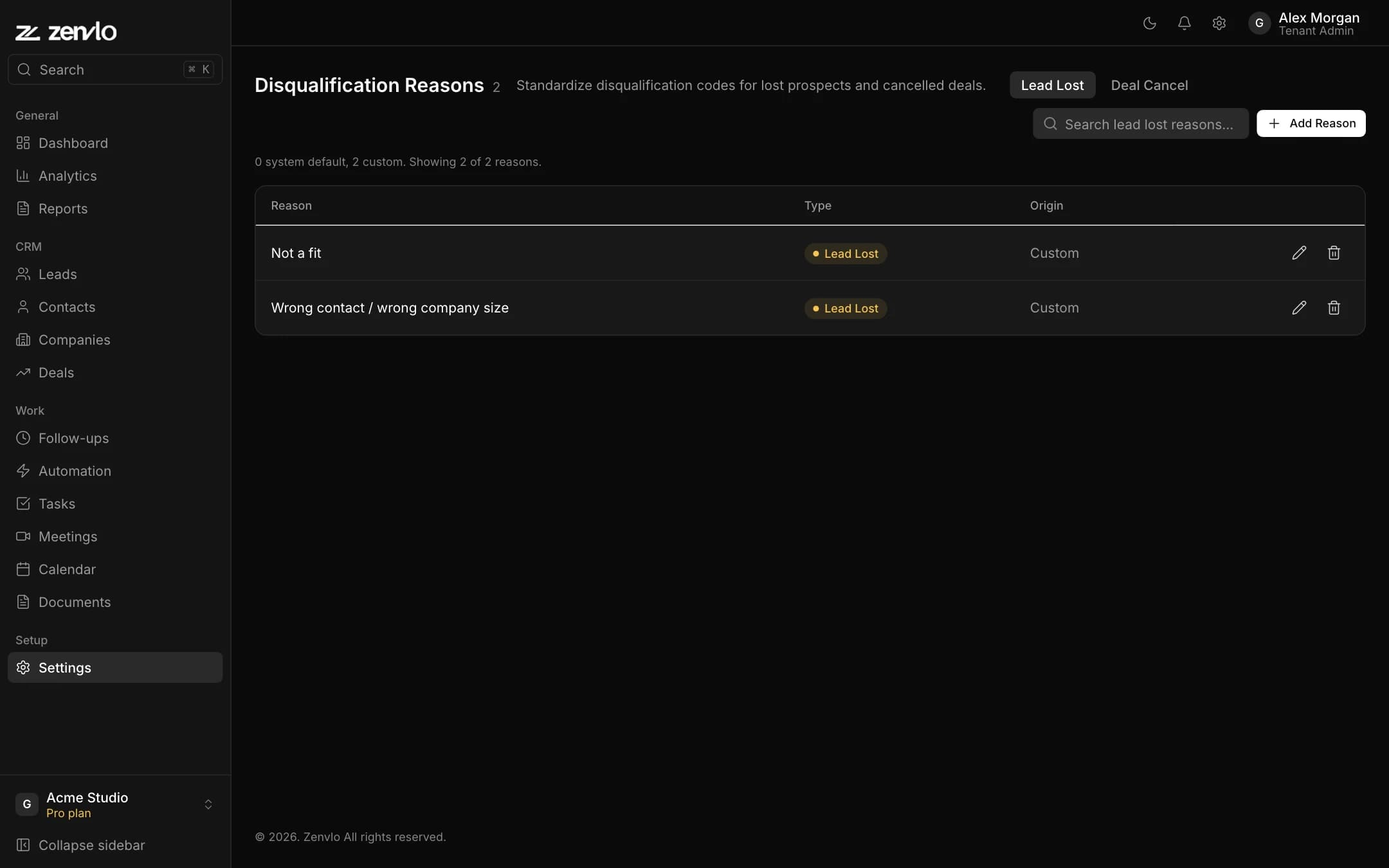The width and height of the screenshot is (1389, 868).
Task: Delete 'Wrong contact / wrong company size' reason
Action: tap(1334, 307)
